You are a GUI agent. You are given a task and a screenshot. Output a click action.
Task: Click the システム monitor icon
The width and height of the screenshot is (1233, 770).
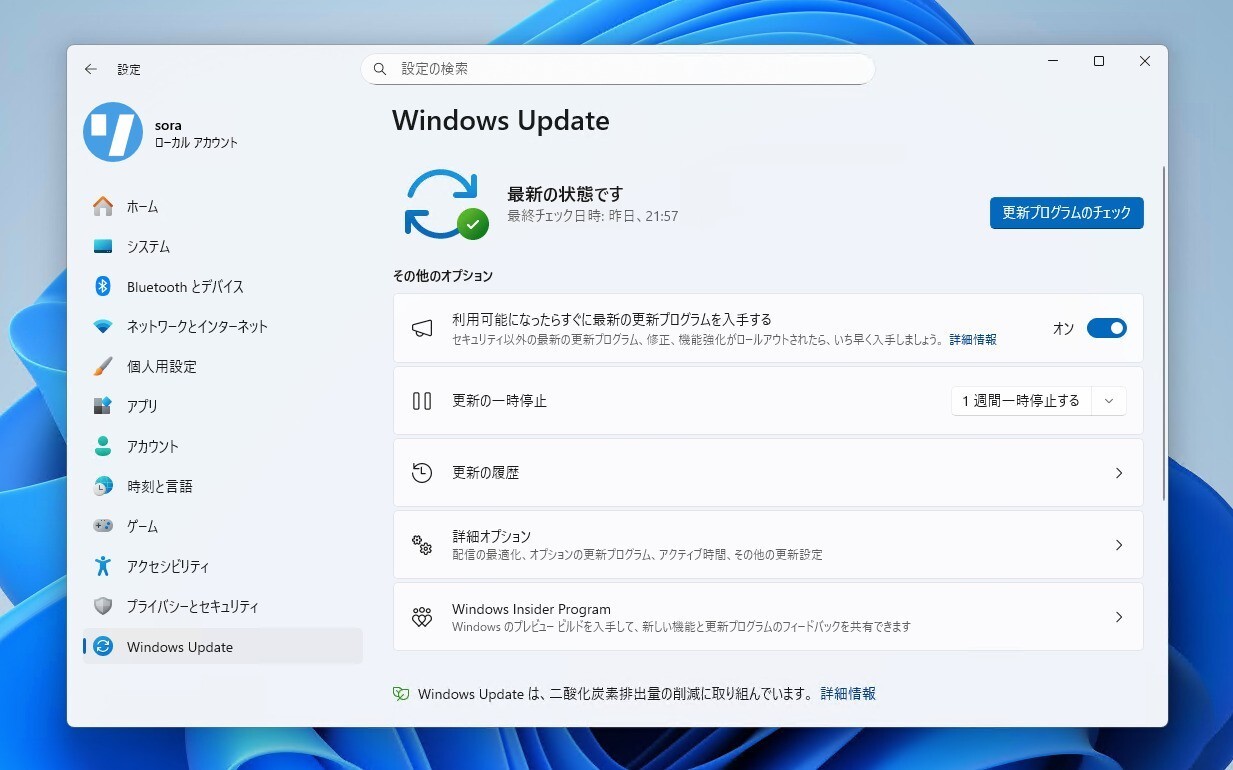(103, 246)
